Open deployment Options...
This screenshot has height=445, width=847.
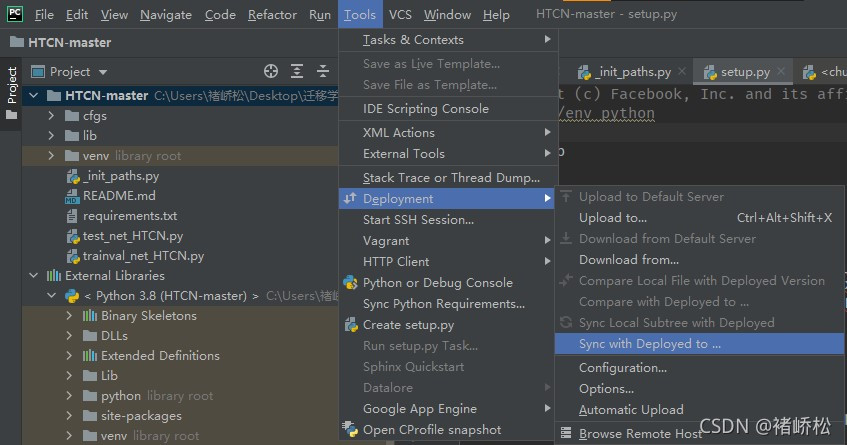pos(700,388)
